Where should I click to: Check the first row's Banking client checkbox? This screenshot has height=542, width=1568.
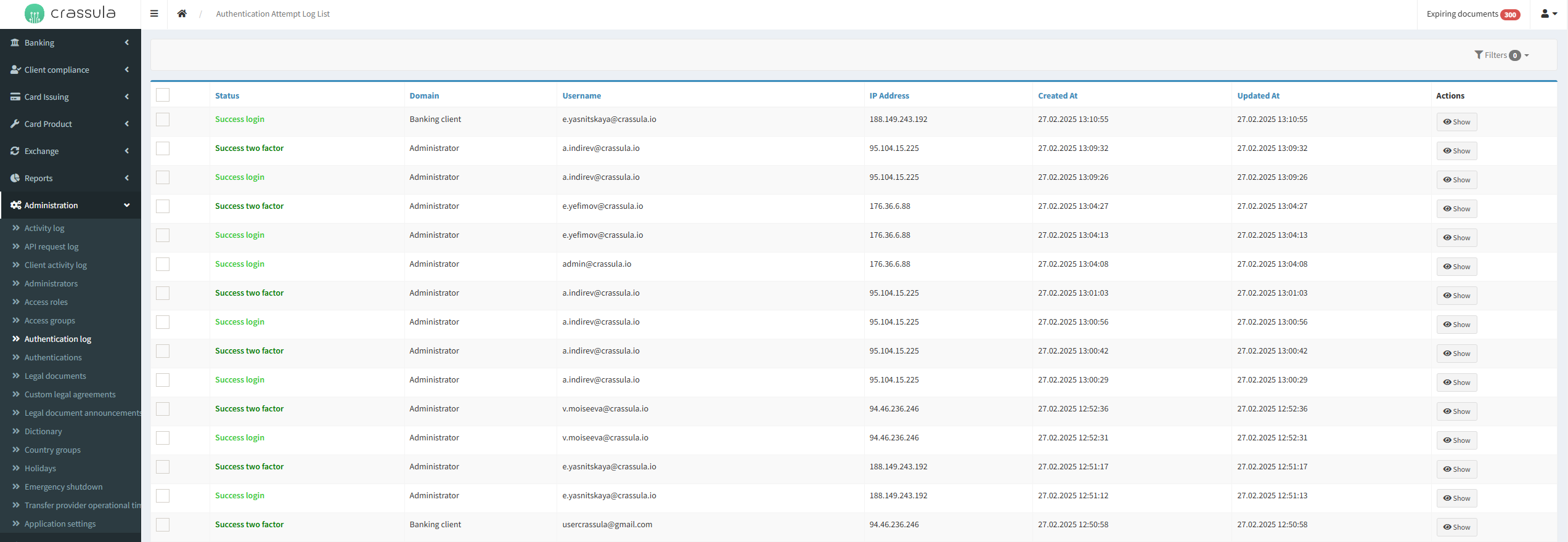pyautogui.click(x=163, y=119)
